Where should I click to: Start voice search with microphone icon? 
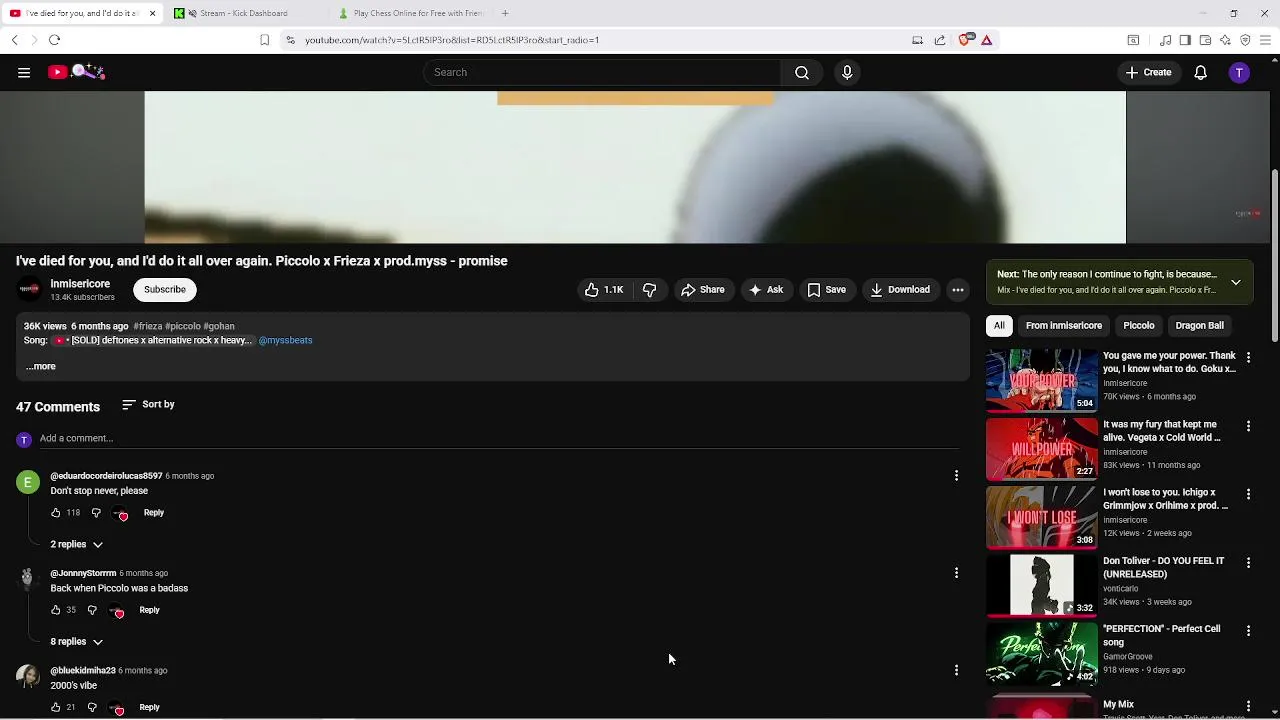[847, 72]
